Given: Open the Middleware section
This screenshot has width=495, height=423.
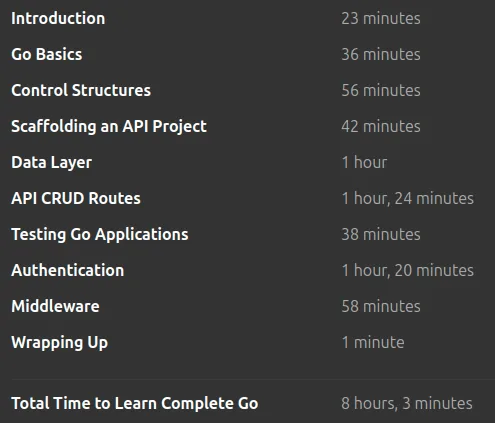Looking at the screenshot, I should 55,306.
